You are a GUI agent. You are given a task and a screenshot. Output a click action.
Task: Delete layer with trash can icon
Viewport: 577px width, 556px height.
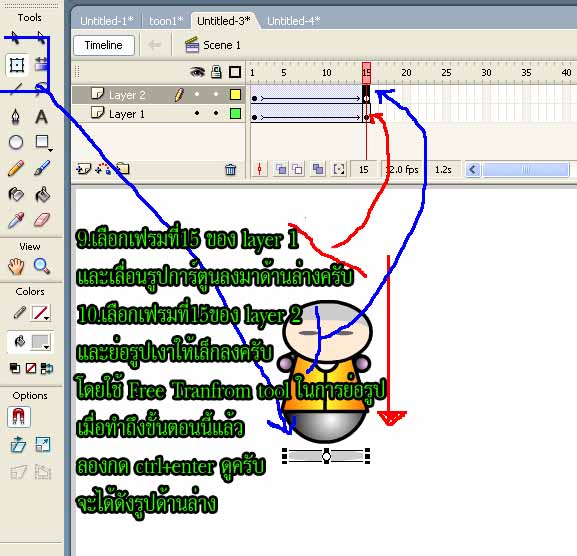coord(231,170)
